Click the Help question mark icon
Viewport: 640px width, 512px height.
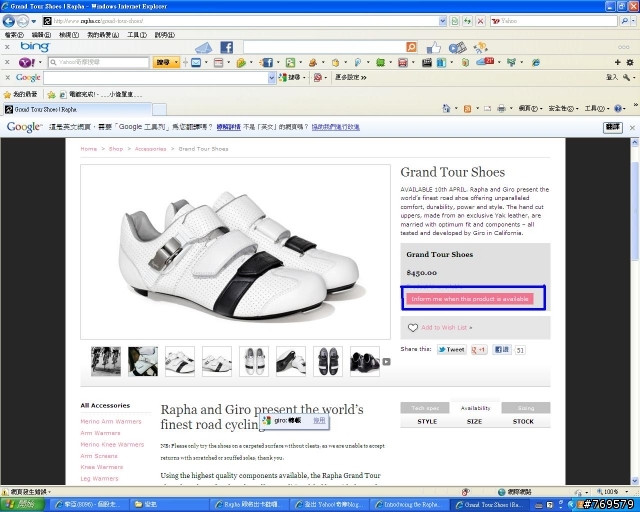[618, 109]
